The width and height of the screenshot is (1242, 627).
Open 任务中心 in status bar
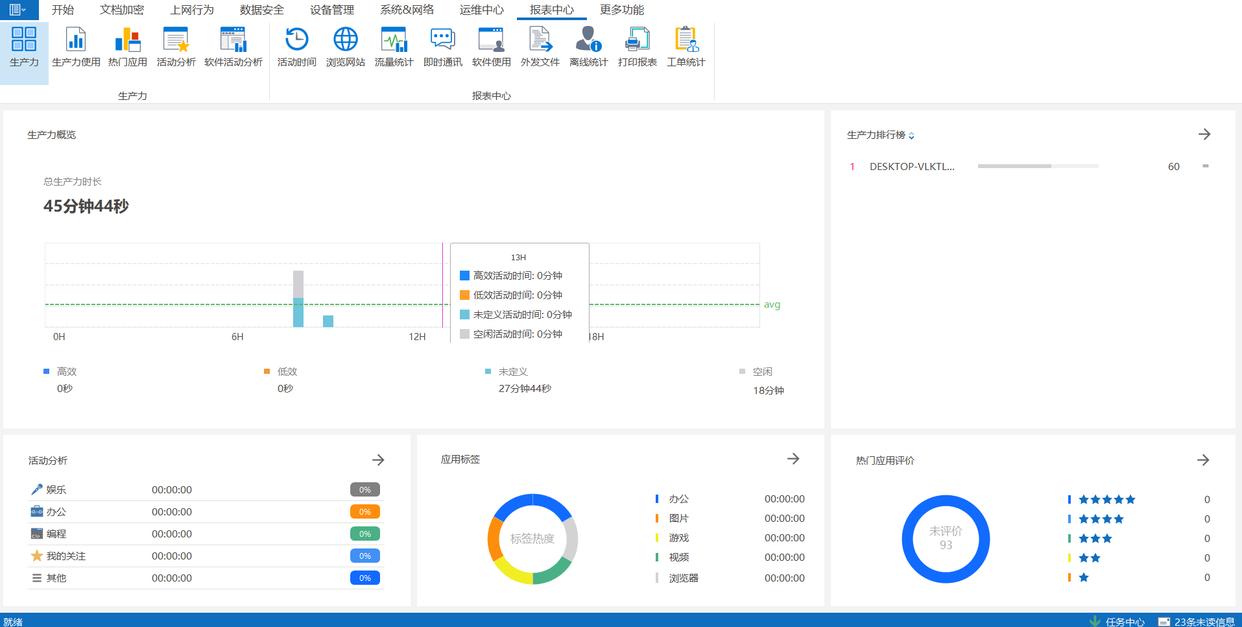tap(1117, 621)
